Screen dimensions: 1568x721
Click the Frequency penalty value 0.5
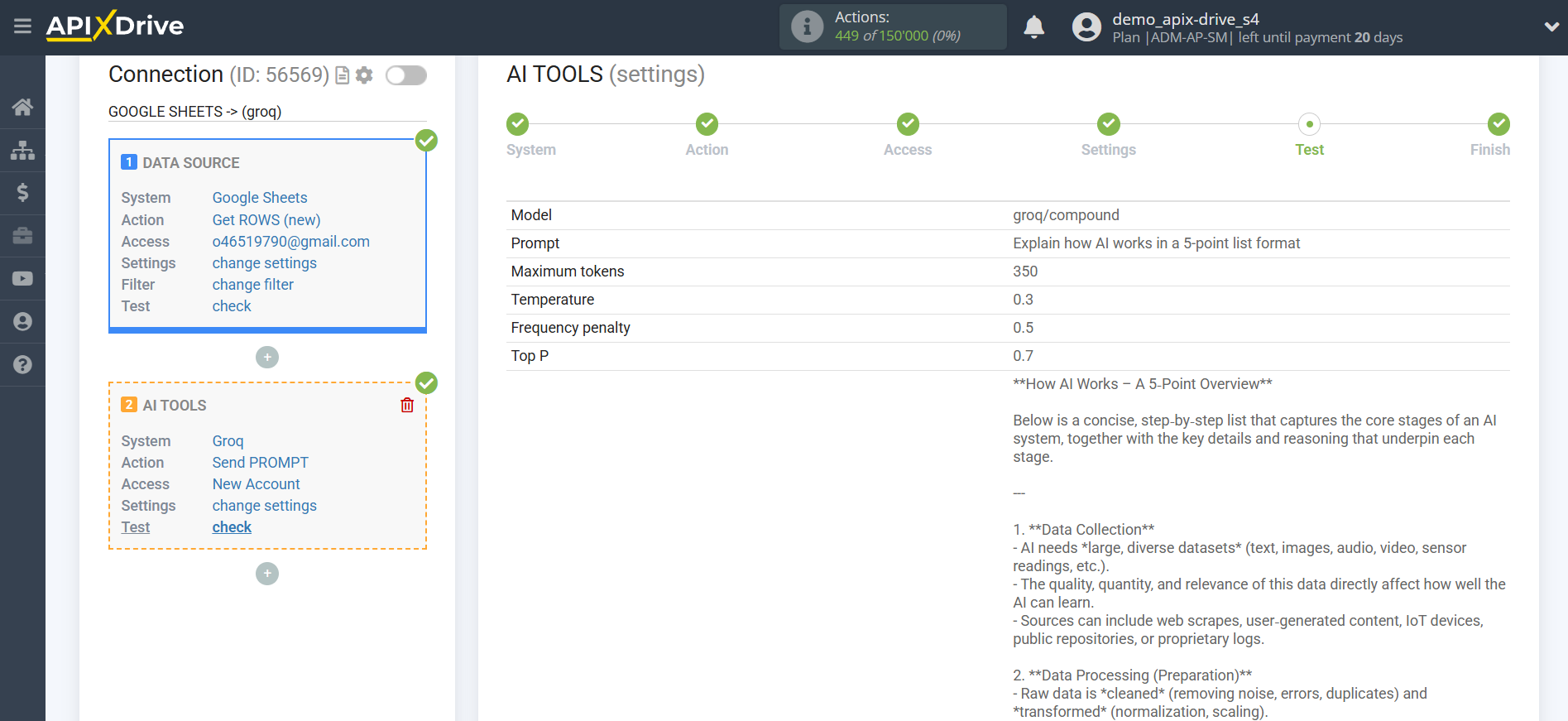coord(1023,328)
